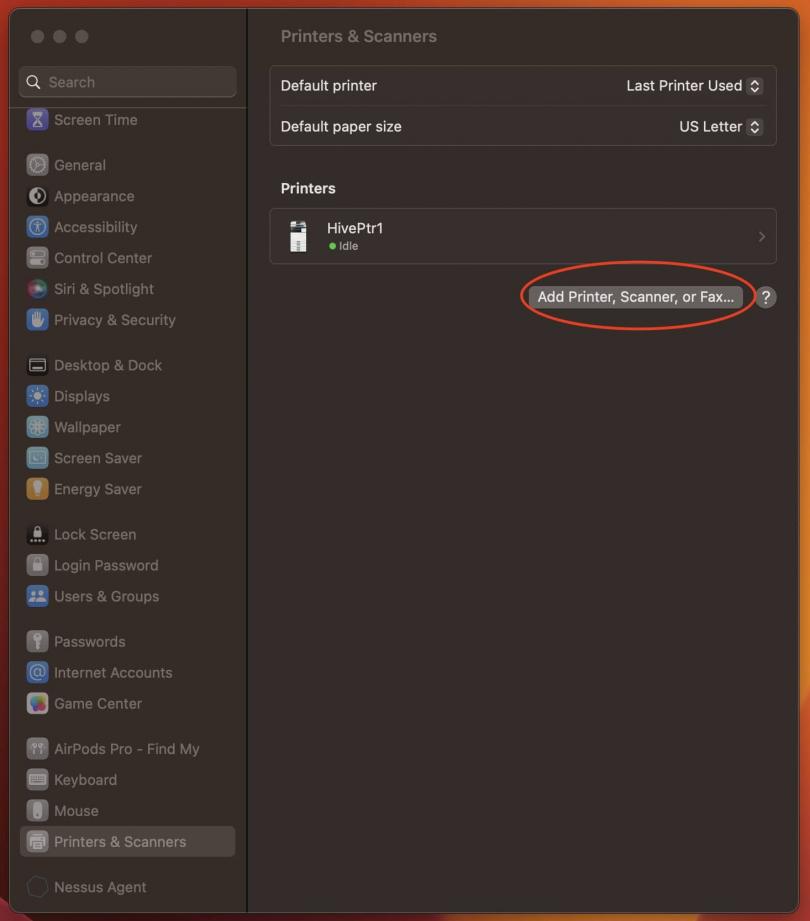Select Screen Time in sidebar
810x921 pixels.
pyautogui.click(x=96, y=120)
